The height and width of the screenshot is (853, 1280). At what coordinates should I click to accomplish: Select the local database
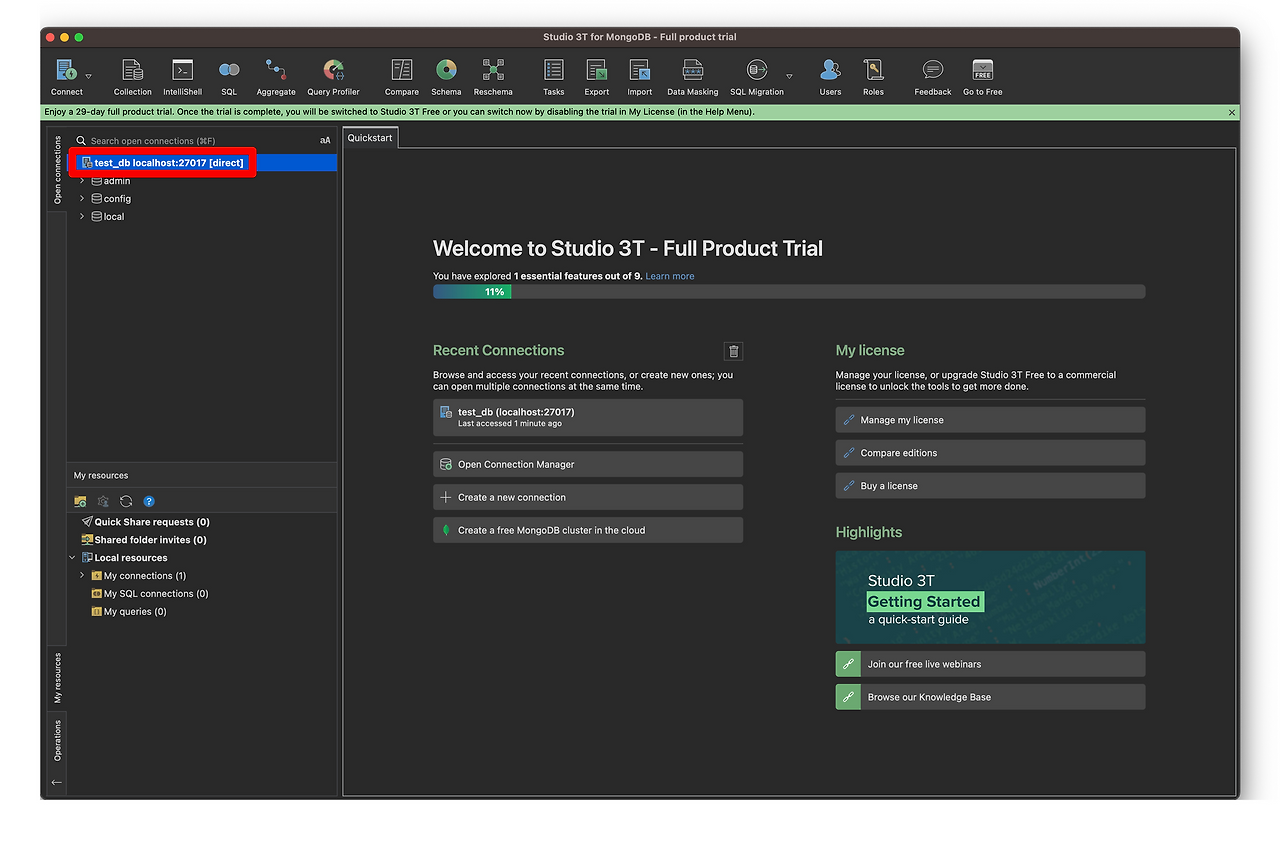[108, 216]
